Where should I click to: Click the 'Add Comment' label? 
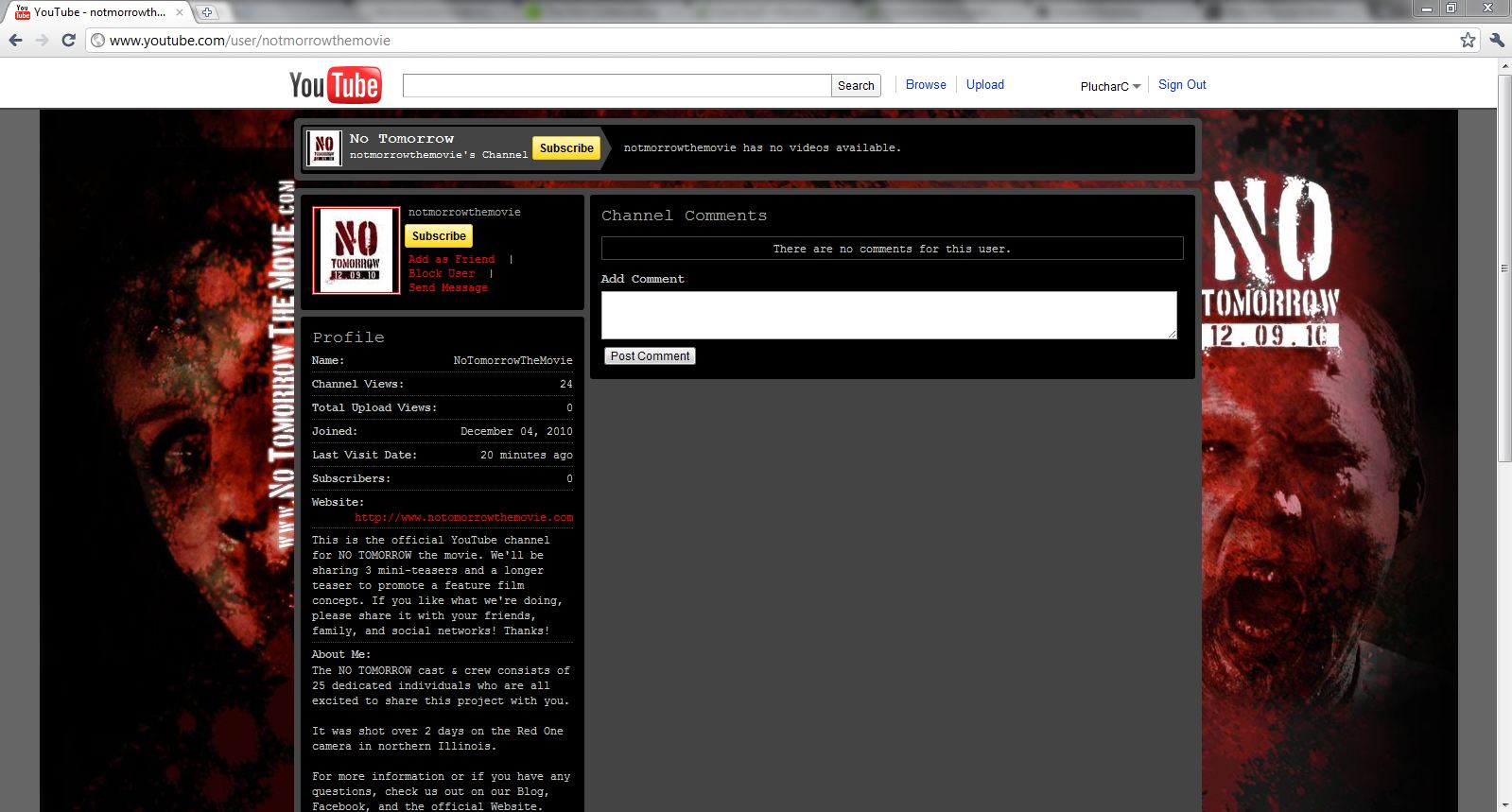643,279
